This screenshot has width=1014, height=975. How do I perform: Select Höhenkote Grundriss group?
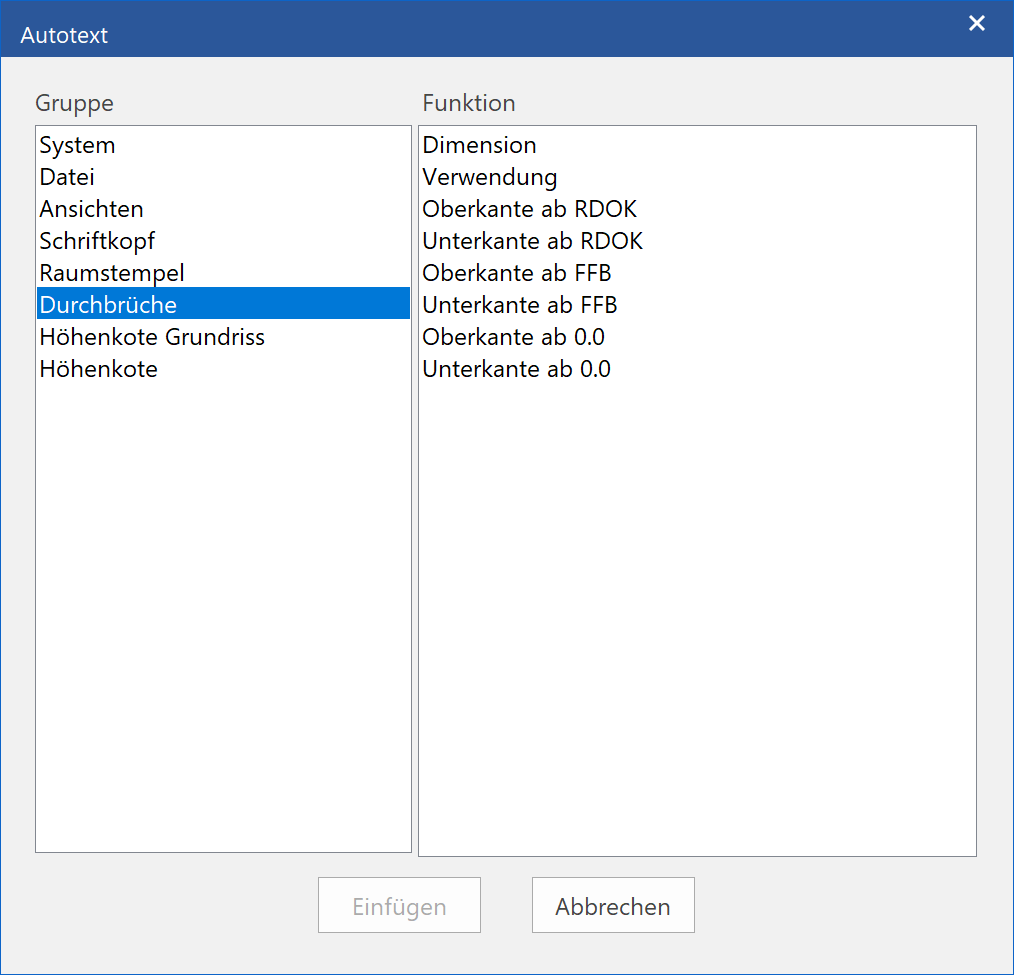pos(223,337)
